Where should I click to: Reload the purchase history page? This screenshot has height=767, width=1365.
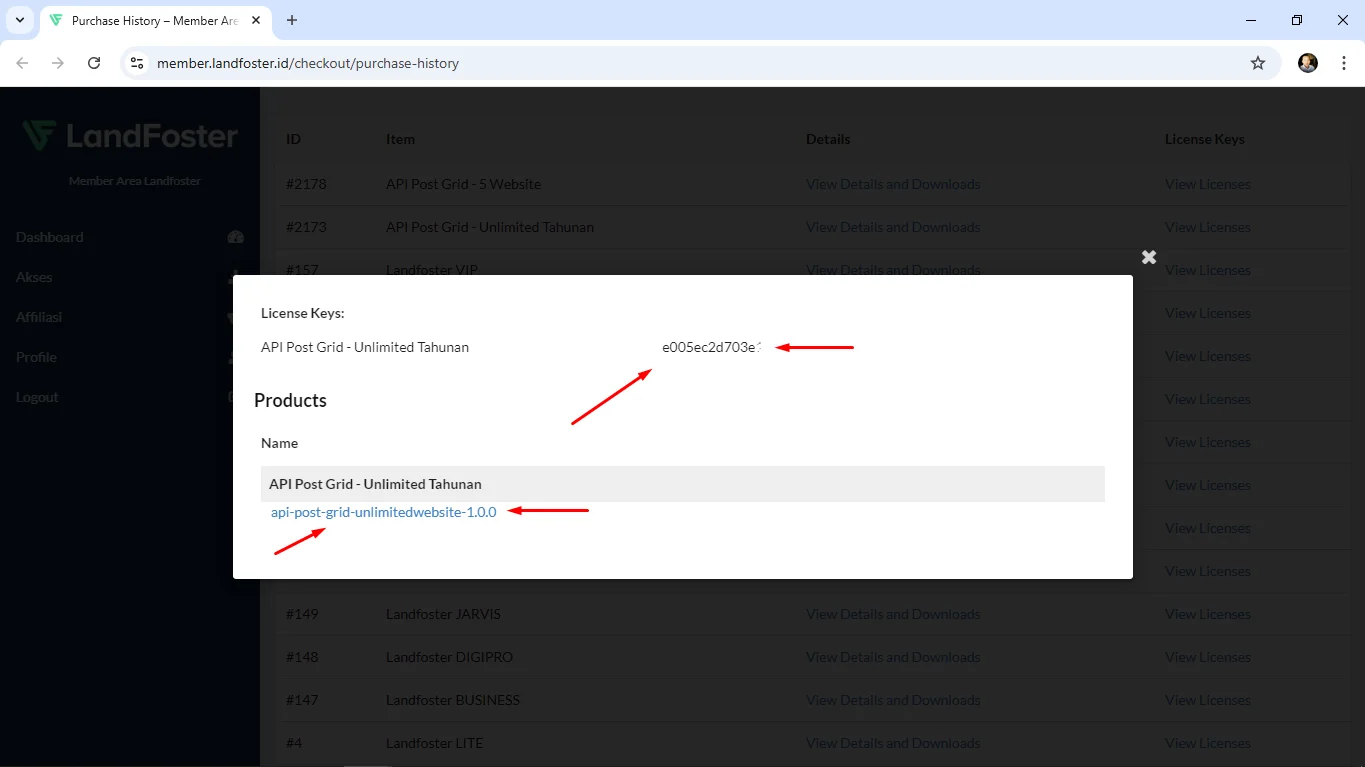click(94, 63)
